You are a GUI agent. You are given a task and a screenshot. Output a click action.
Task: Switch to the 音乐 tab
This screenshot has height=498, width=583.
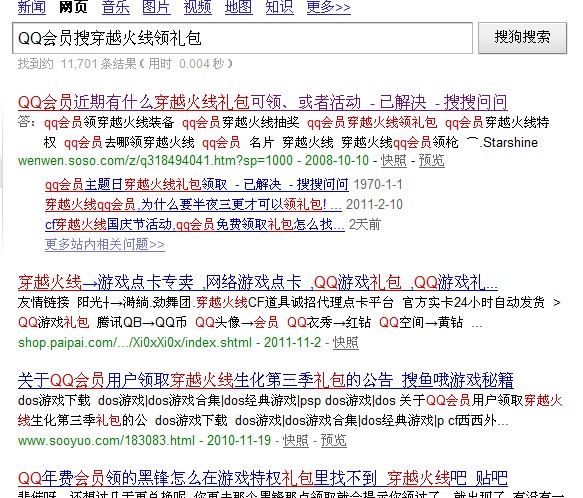pyautogui.click(x=116, y=7)
